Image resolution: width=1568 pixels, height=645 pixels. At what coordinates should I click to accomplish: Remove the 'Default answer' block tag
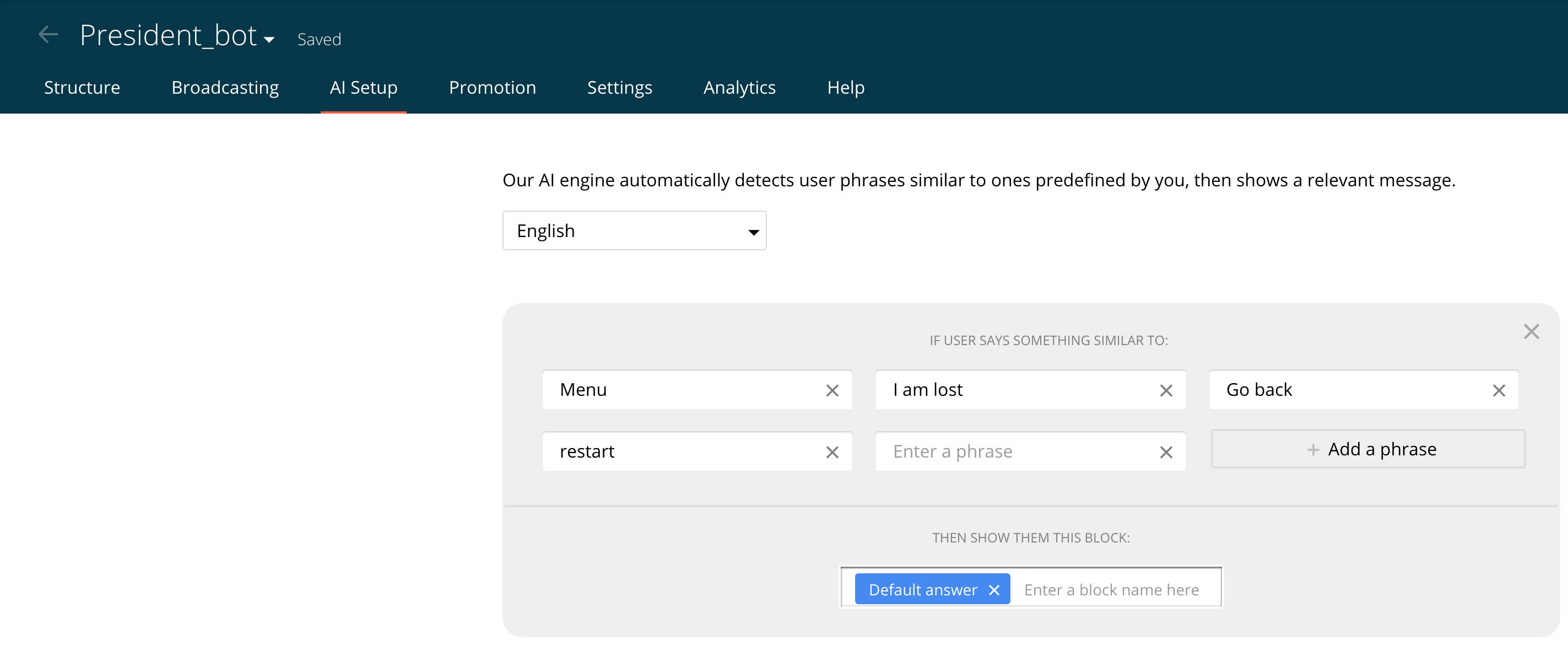click(994, 589)
